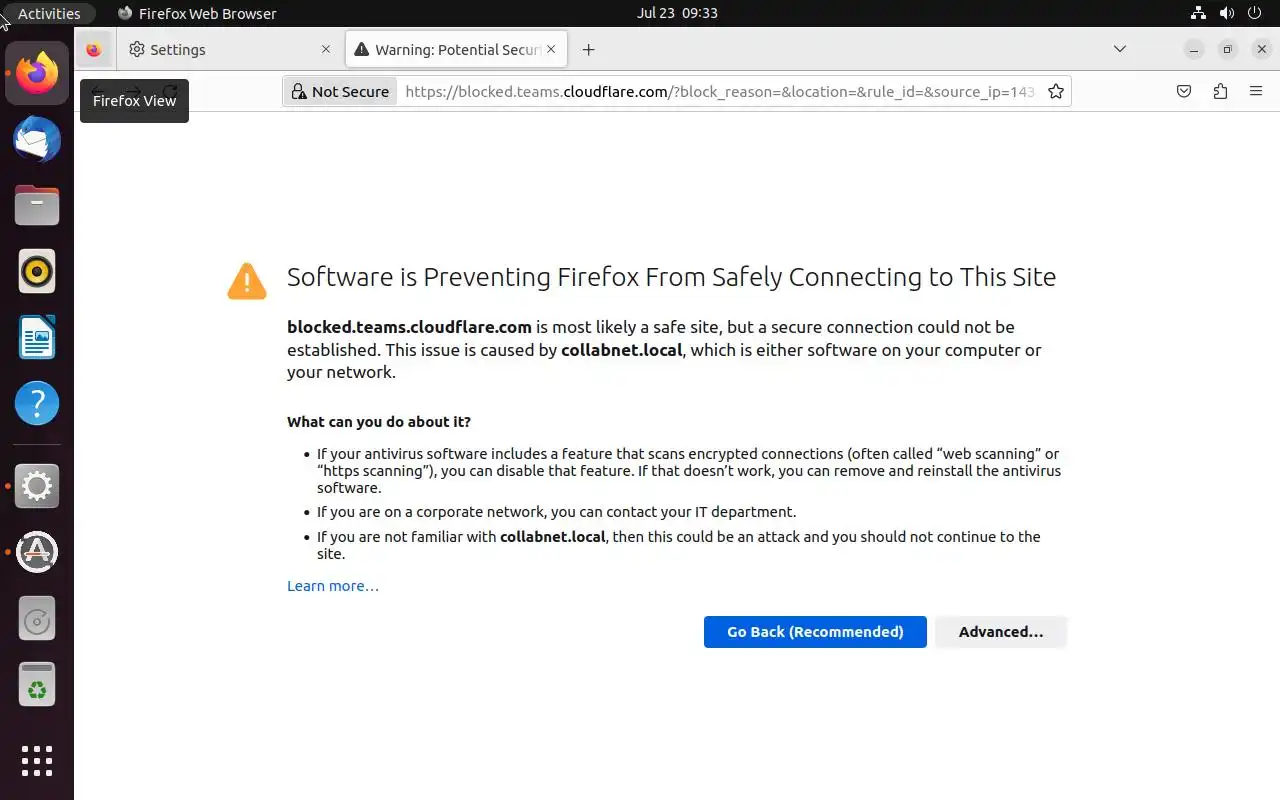Open the Extensions puzzle icon

coord(1220,91)
